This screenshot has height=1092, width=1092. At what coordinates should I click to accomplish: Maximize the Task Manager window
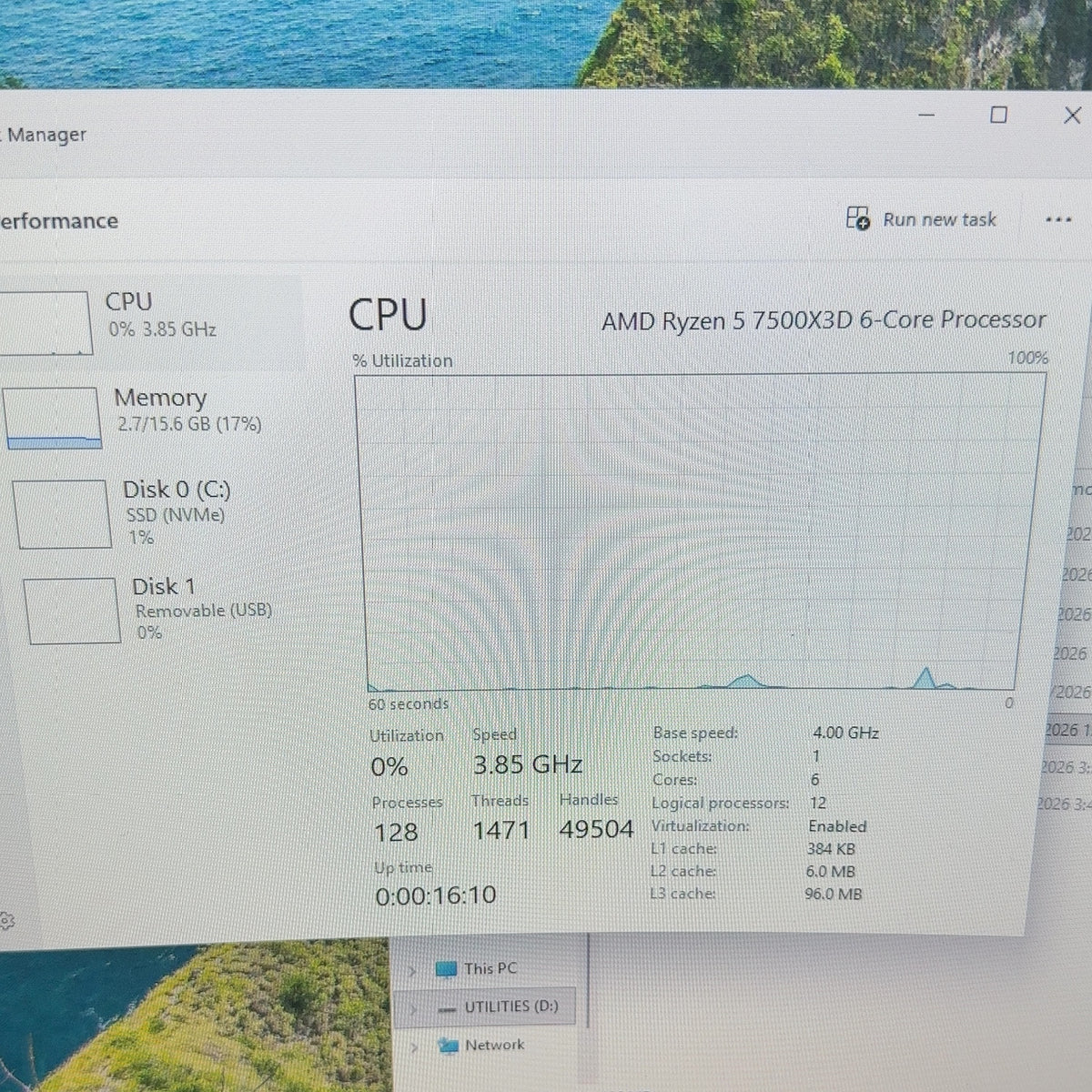point(998,115)
